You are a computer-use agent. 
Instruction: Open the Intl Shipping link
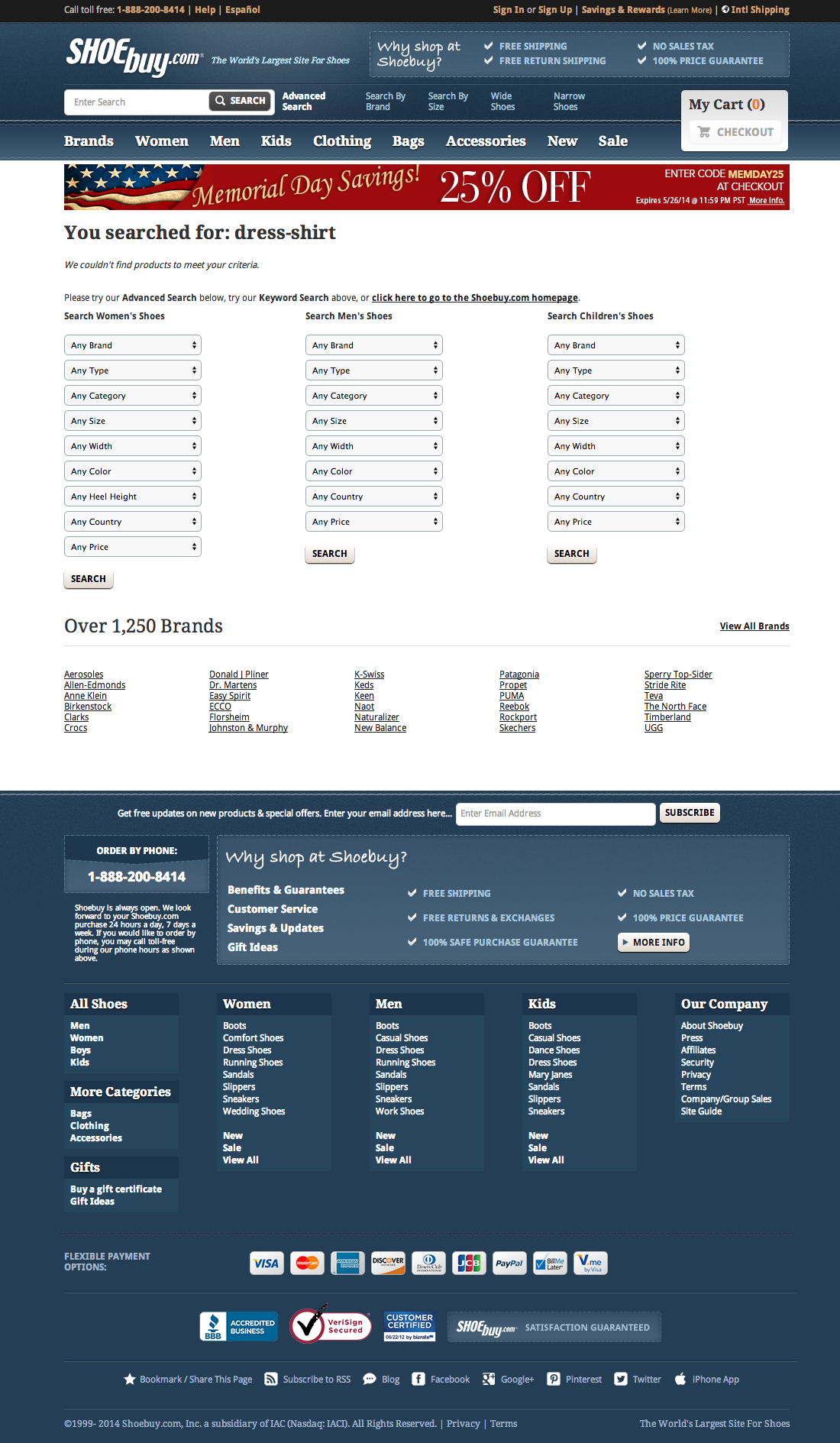(x=761, y=10)
